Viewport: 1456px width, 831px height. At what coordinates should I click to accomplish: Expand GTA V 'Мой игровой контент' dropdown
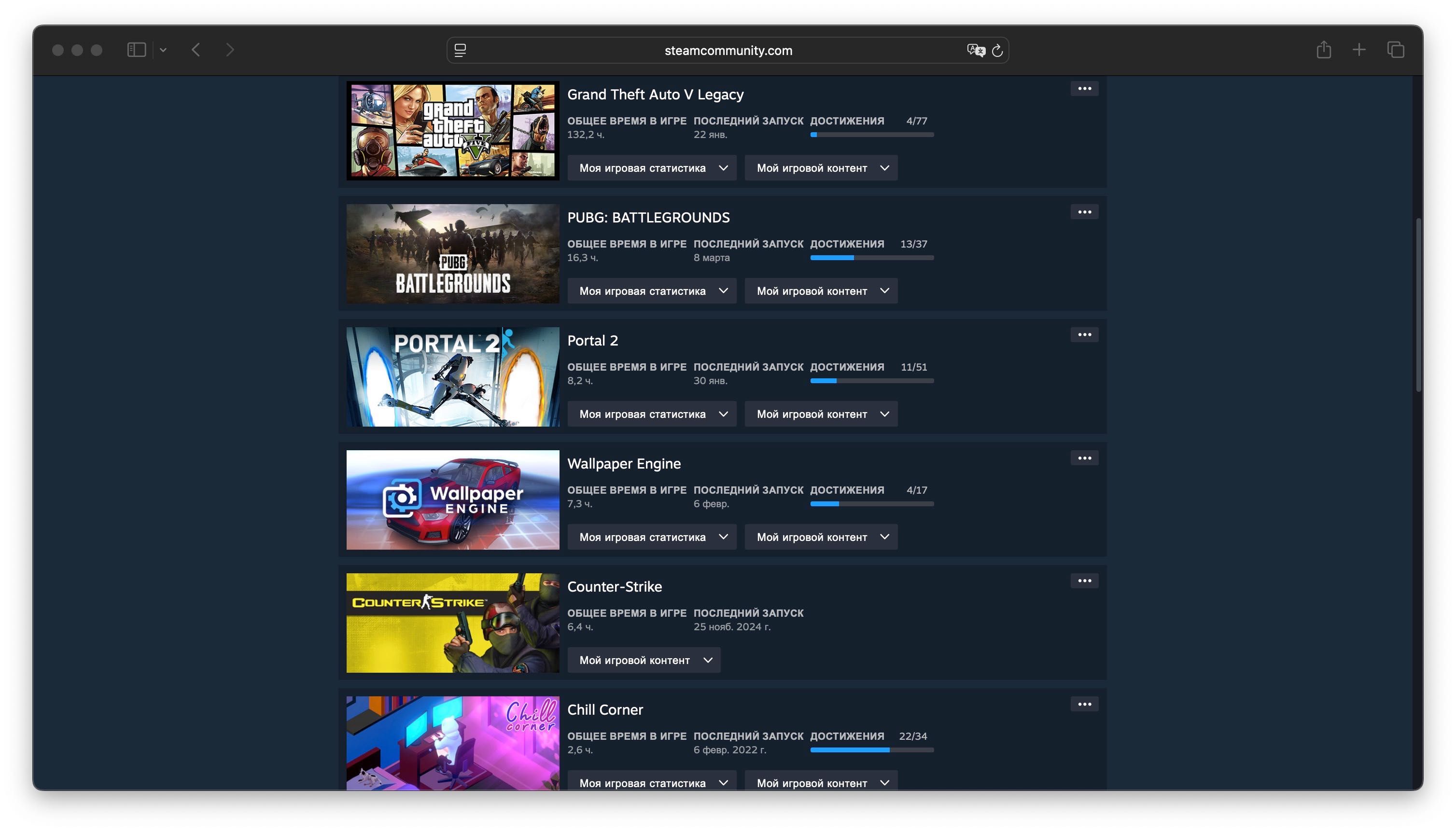point(821,168)
